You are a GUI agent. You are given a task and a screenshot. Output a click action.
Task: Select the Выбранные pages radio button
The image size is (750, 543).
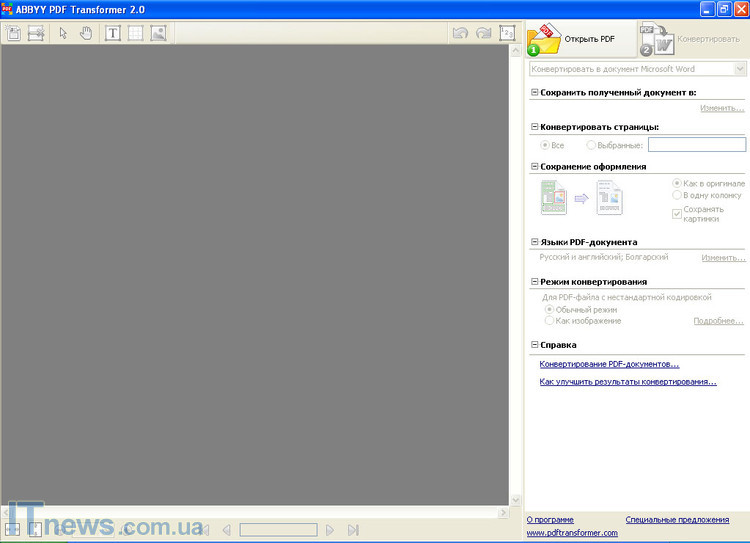[x=591, y=145]
